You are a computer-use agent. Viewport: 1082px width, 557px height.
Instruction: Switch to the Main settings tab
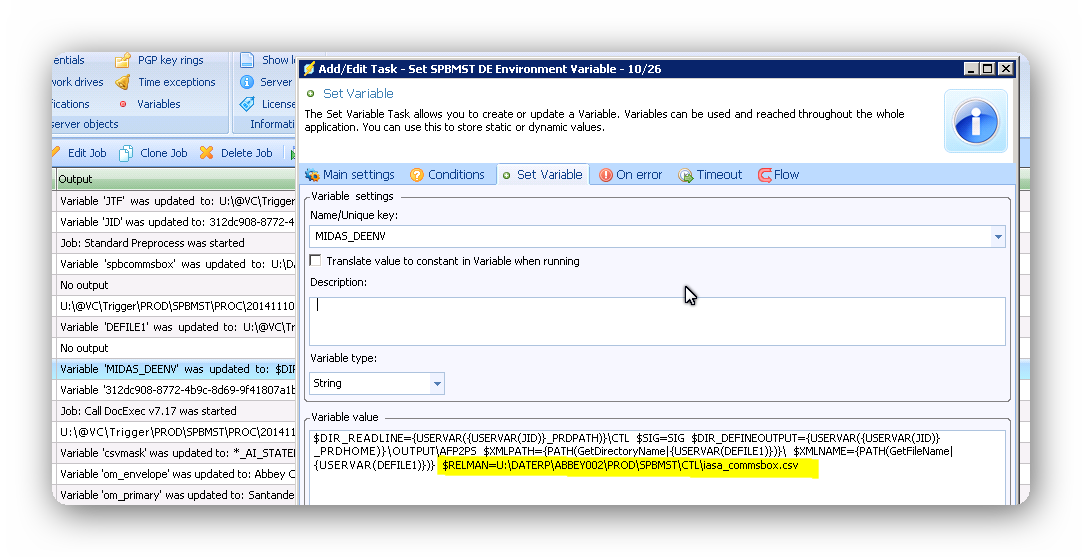pos(349,175)
